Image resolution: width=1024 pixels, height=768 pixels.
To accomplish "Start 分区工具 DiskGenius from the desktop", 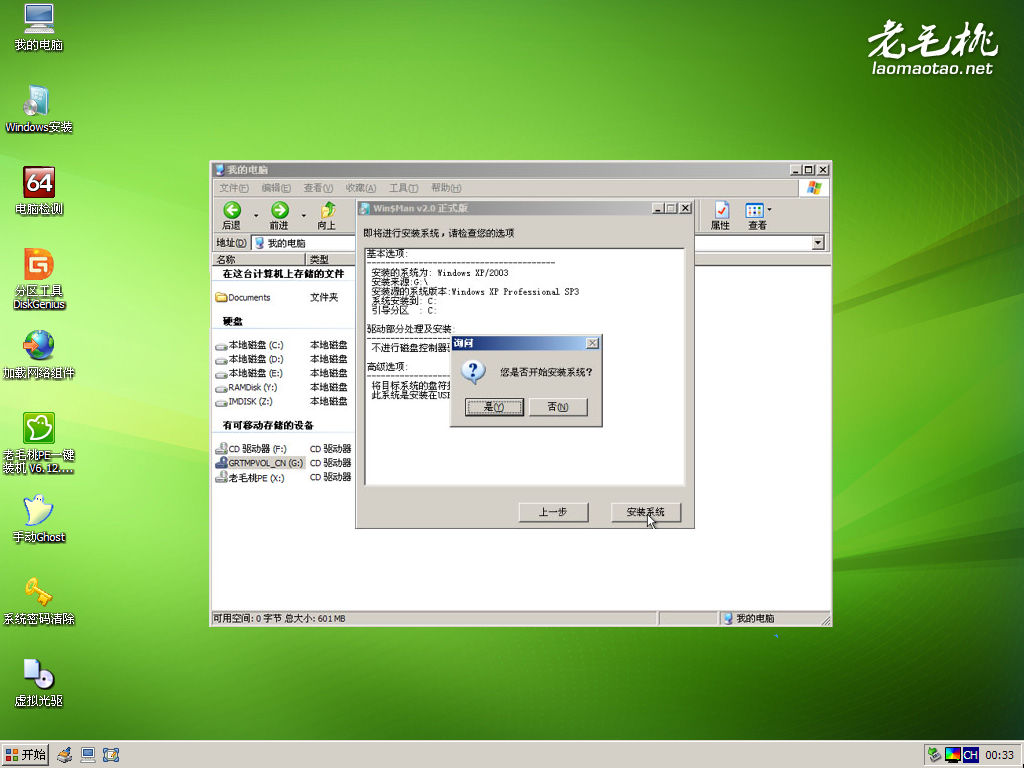I will pyautogui.click(x=39, y=279).
